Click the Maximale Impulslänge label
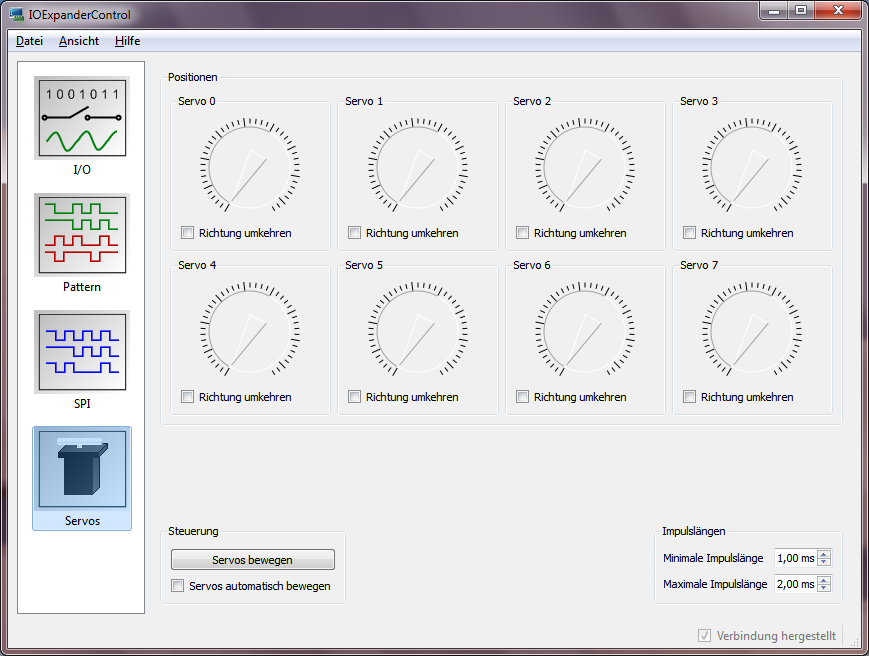 [715, 584]
